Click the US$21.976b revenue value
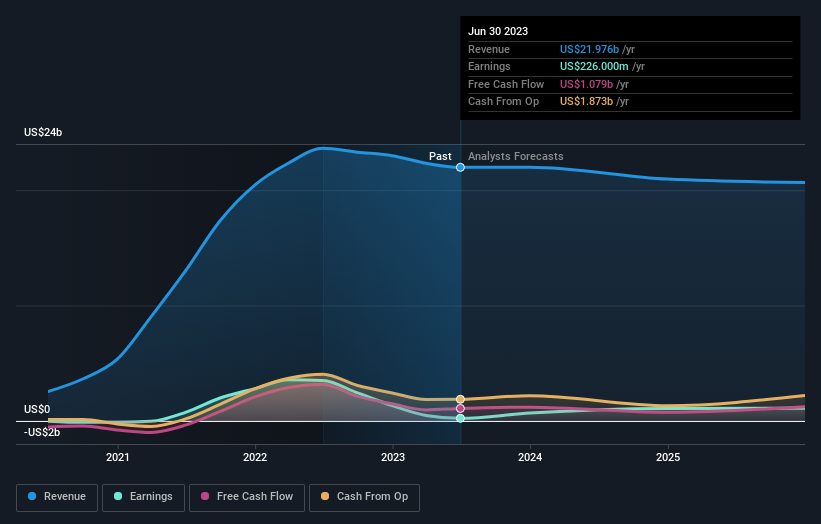The height and width of the screenshot is (524, 821). click(589, 49)
